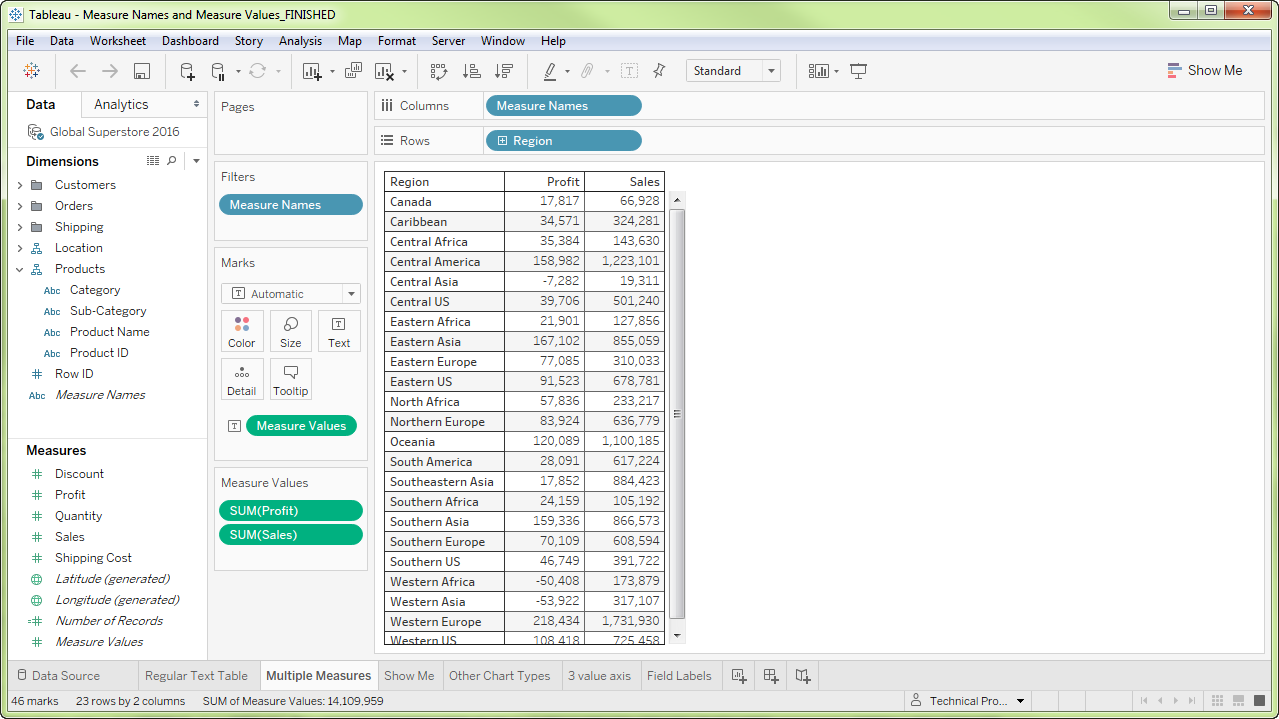Expand the Region pill plus sign
The height and width of the screenshot is (719, 1279).
coord(502,141)
